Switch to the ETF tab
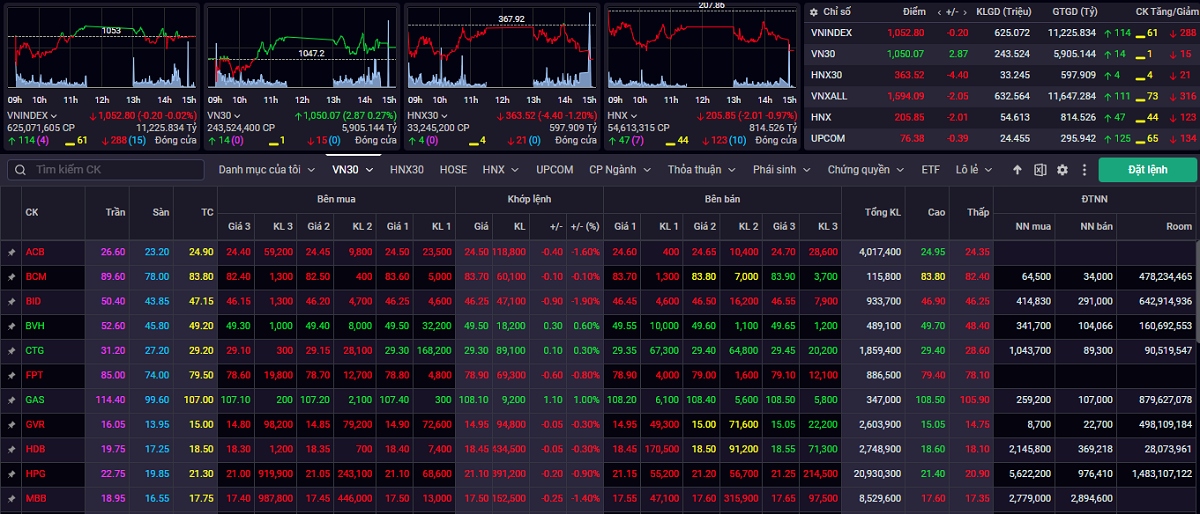The image size is (1200, 514). coord(930,170)
